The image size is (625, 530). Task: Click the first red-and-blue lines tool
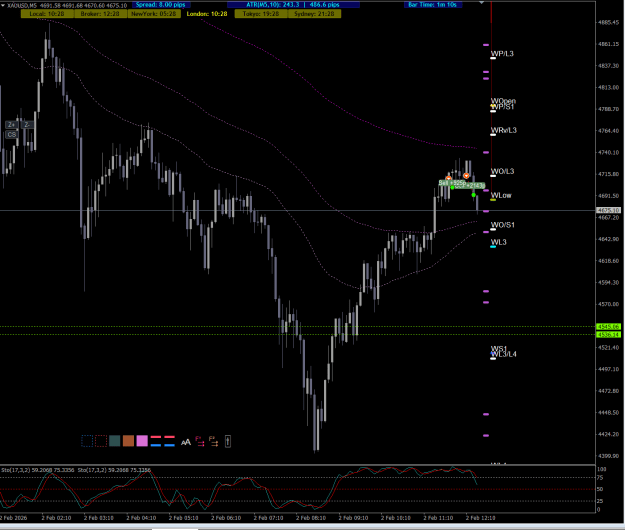156,441
